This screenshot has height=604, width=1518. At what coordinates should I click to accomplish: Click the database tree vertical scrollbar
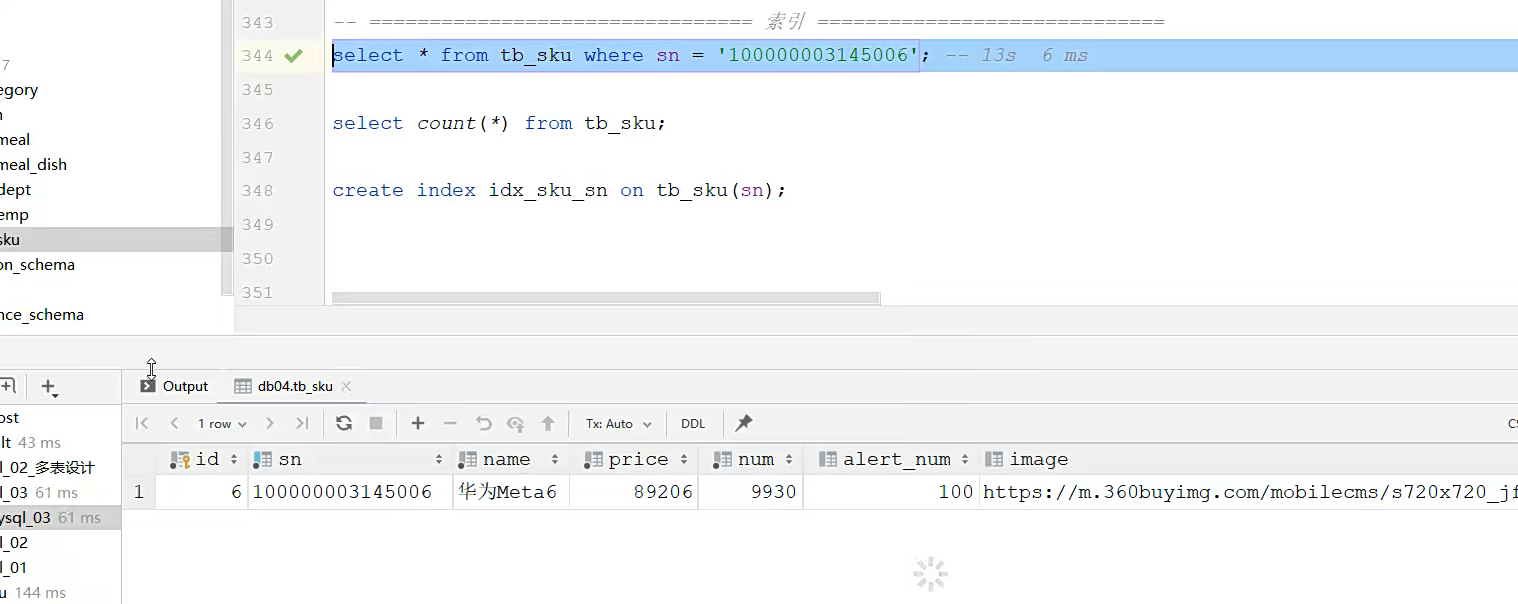(x=227, y=147)
